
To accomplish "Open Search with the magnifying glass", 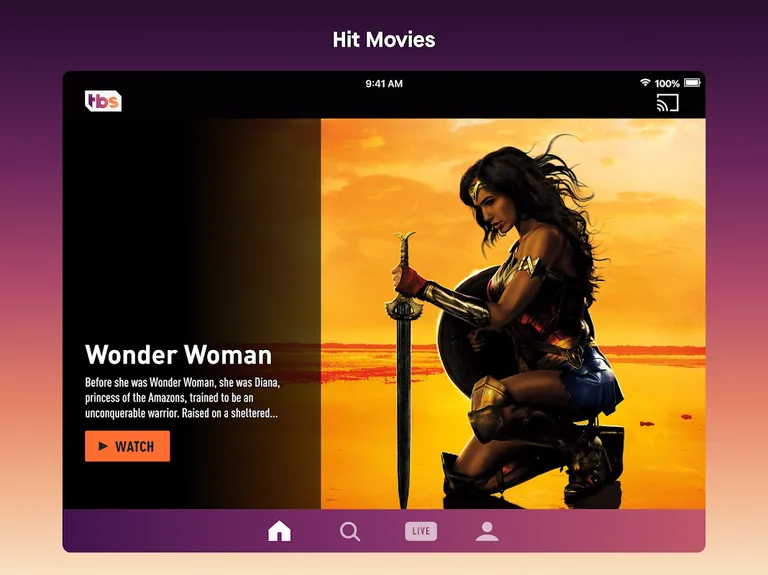I will [x=350, y=531].
